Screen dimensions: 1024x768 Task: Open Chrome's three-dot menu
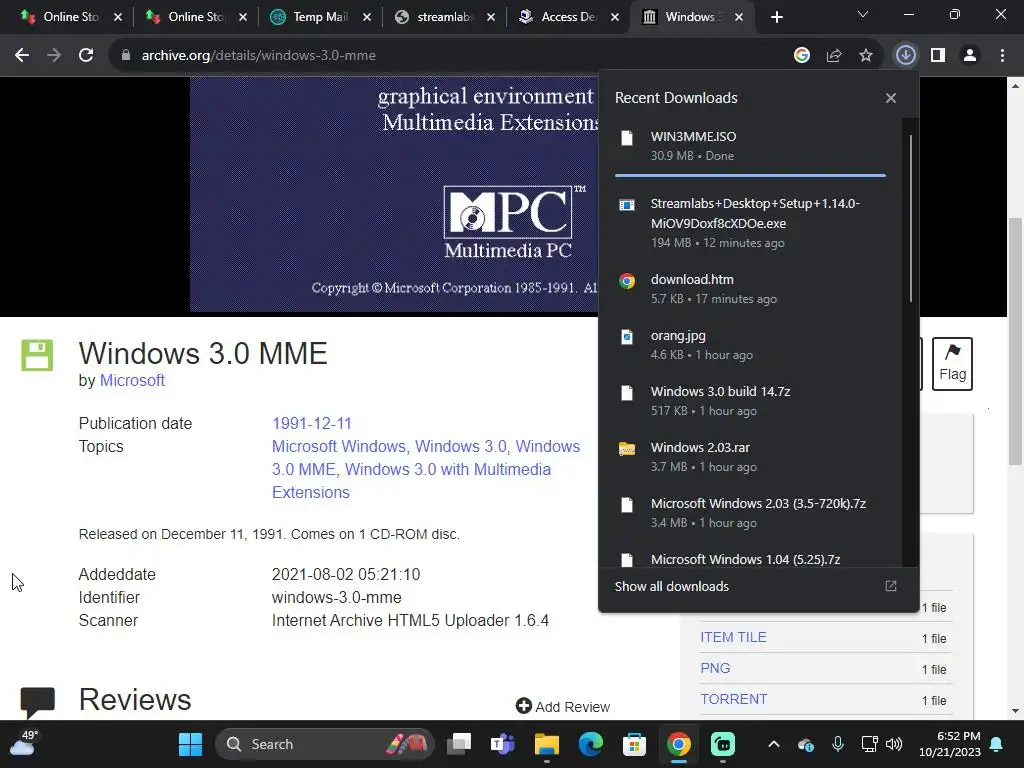coord(1002,56)
